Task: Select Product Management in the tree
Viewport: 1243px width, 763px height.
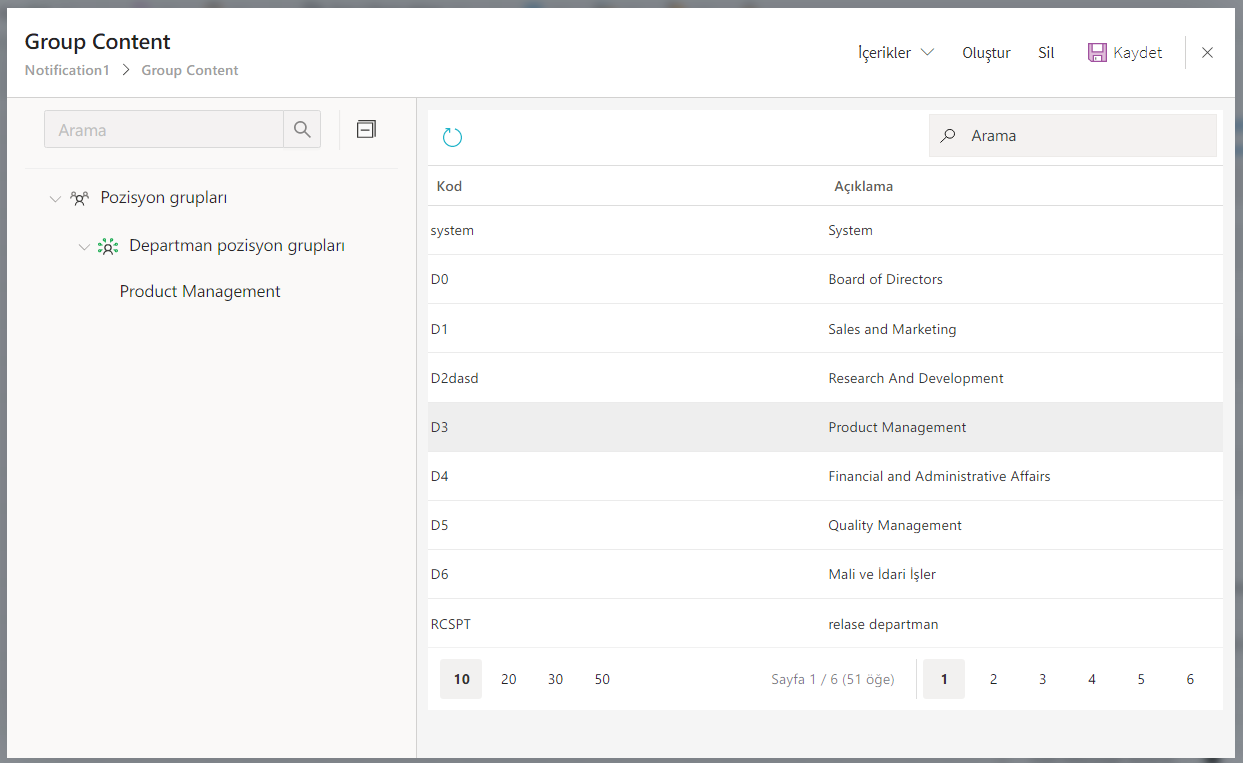Action: point(200,292)
